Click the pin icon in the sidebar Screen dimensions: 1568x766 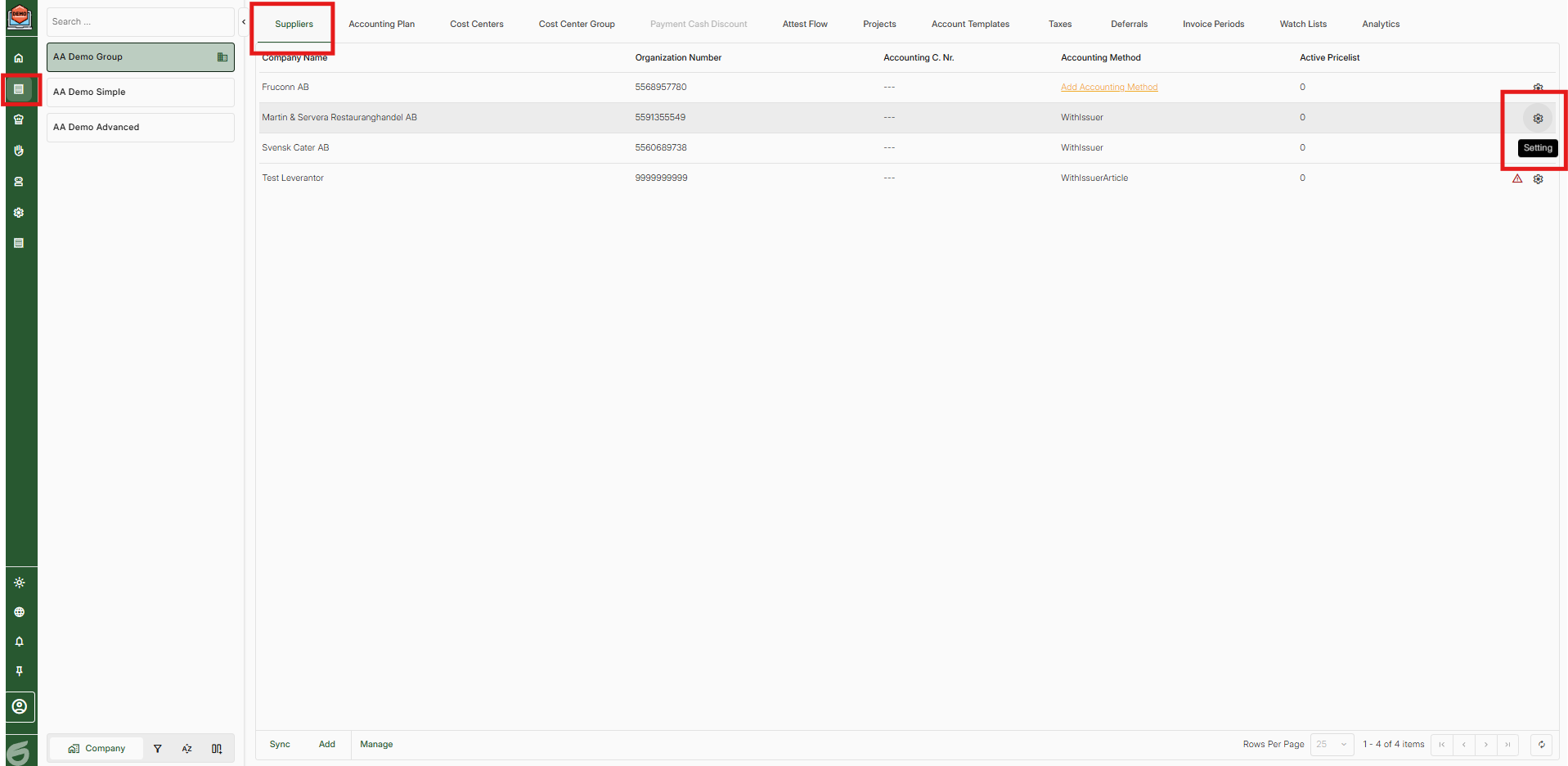pyautogui.click(x=20, y=671)
